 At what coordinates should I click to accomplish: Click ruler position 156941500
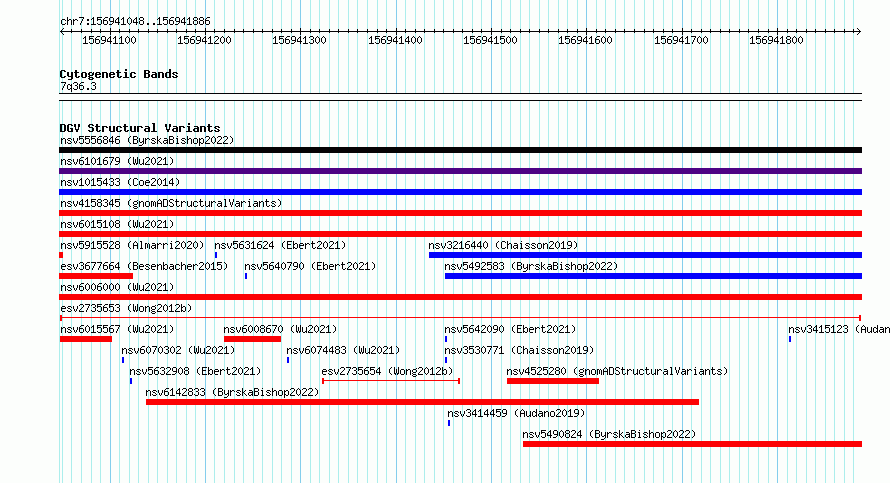tap(490, 40)
